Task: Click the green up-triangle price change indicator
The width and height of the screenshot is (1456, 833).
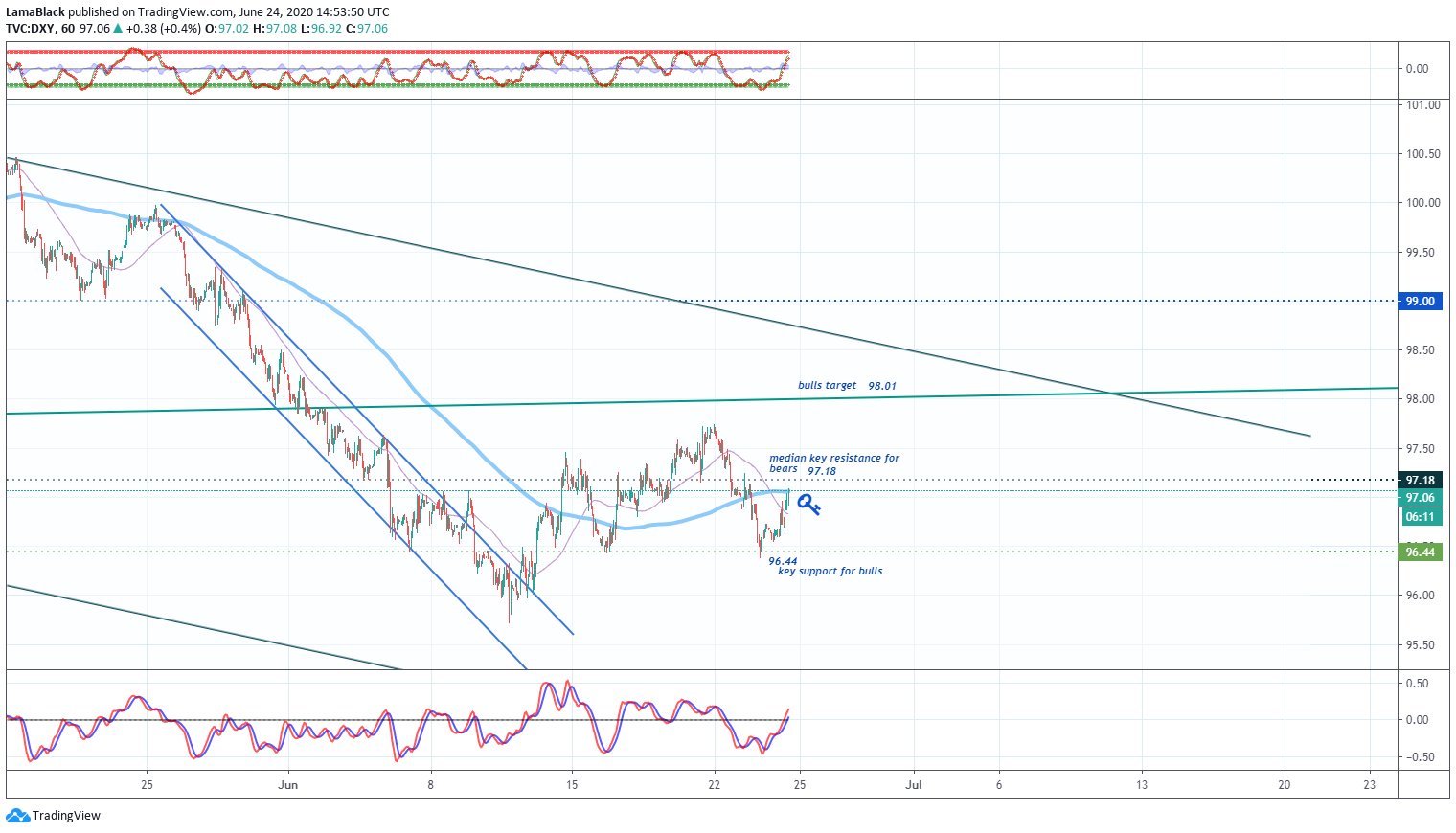Action: [x=118, y=29]
